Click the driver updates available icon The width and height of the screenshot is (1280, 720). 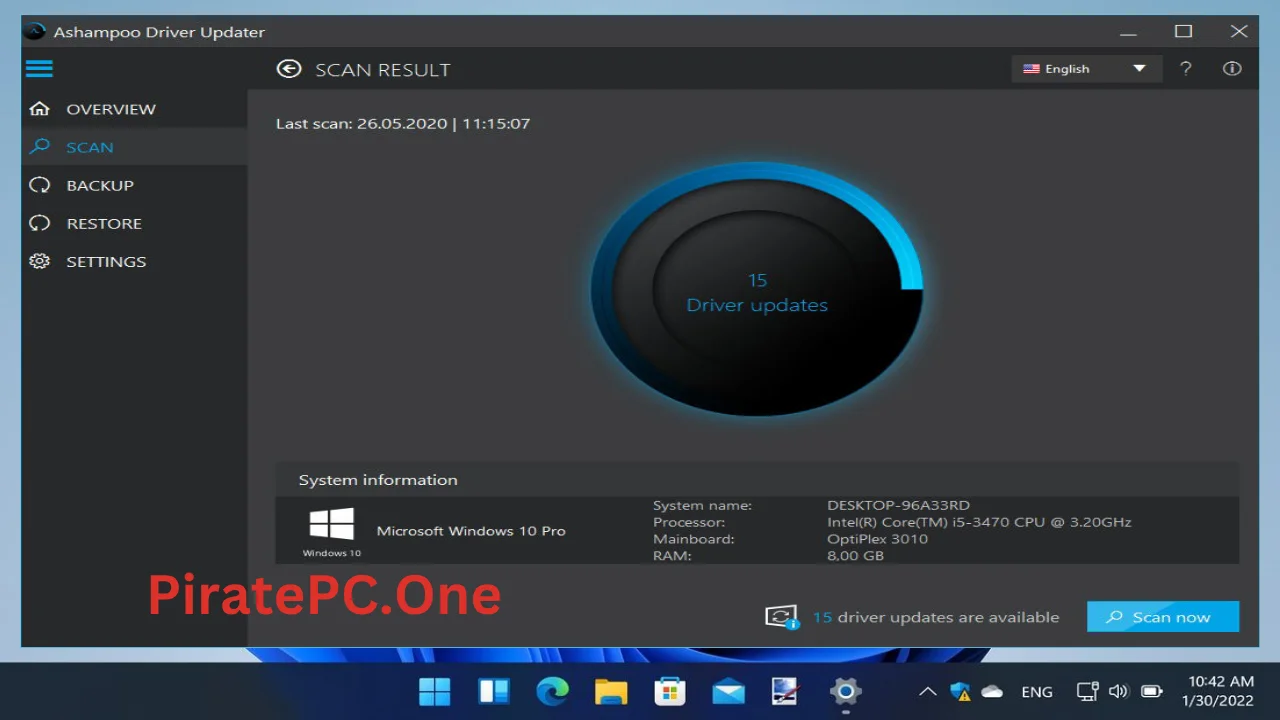click(x=782, y=617)
